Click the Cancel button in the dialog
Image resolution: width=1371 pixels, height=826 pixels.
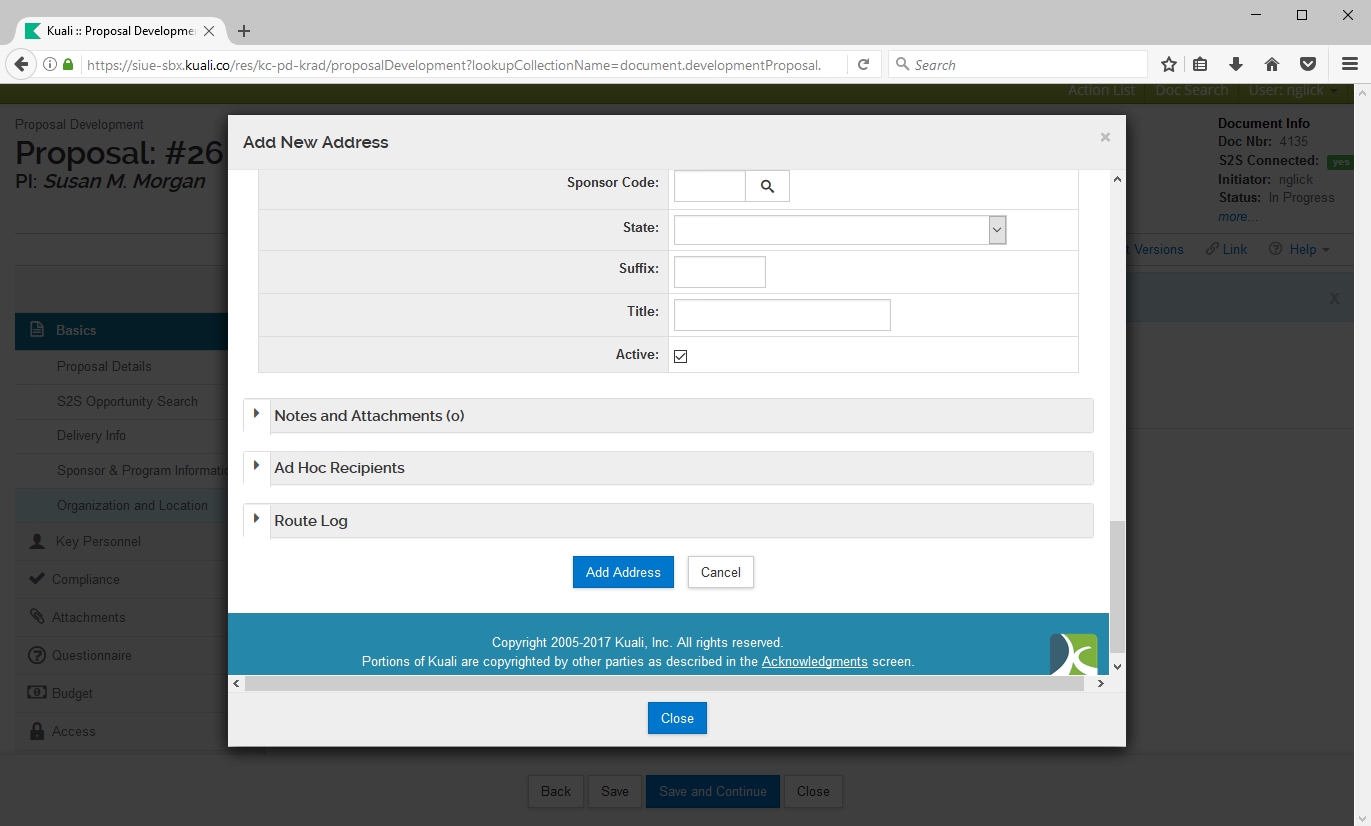coord(720,572)
